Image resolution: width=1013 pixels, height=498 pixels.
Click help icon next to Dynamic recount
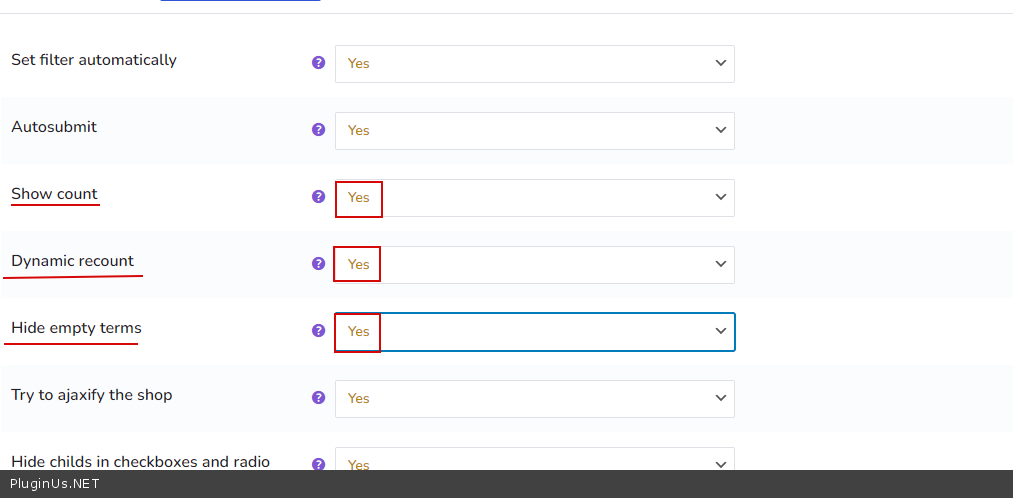(x=318, y=263)
